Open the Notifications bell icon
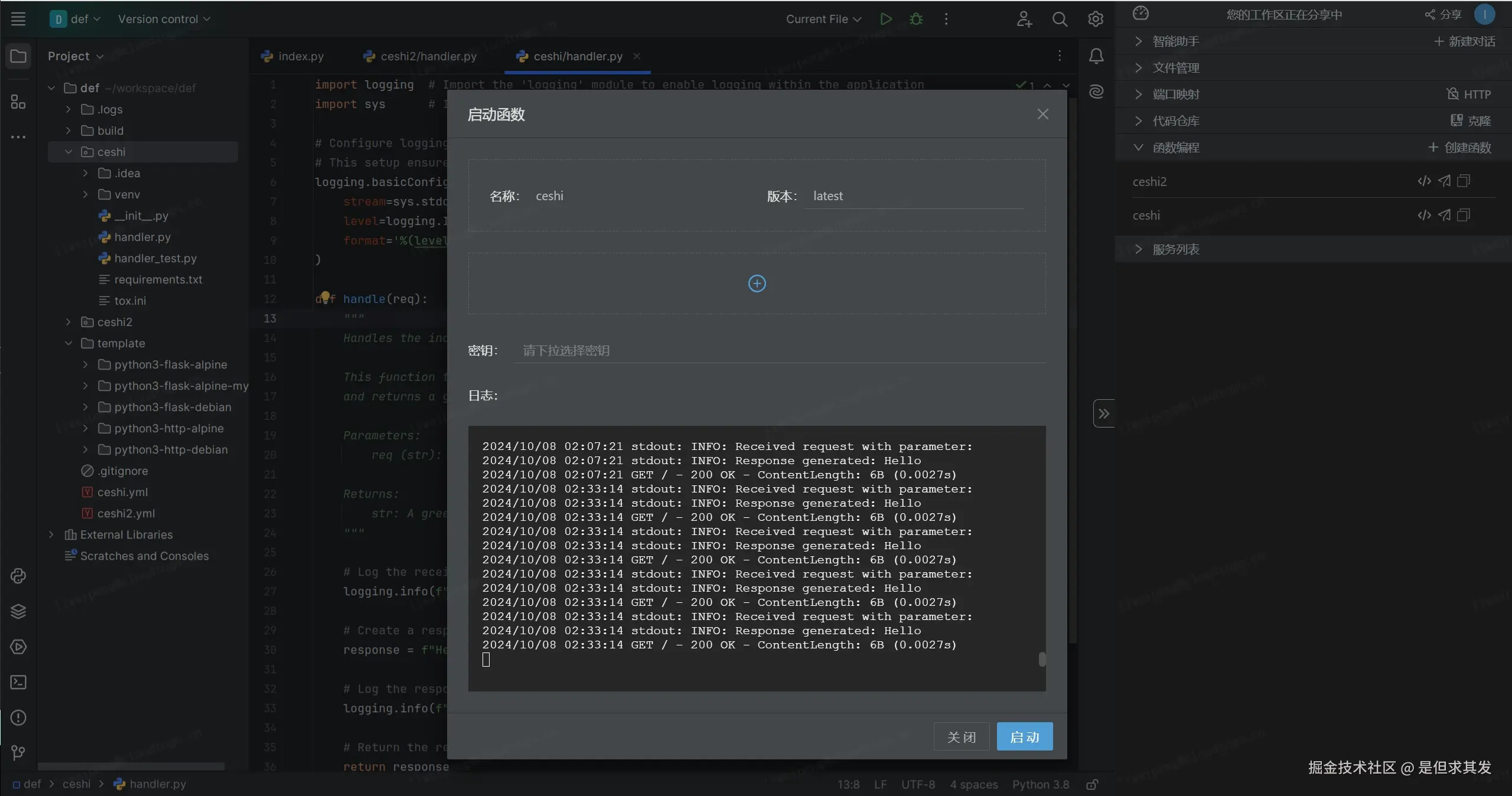The height and width of the screenshot is (796, 1512). [1096, 56]
